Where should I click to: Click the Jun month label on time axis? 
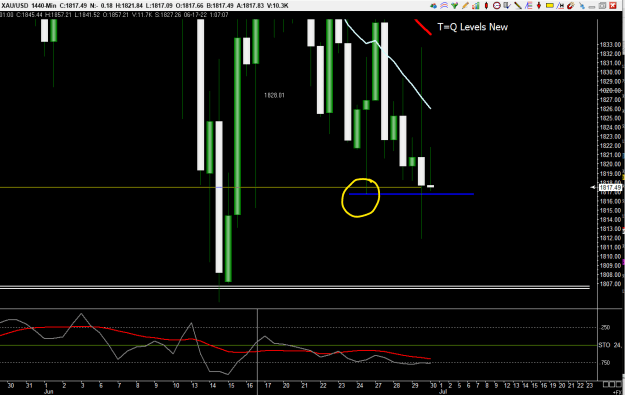[x=48, y=391]
